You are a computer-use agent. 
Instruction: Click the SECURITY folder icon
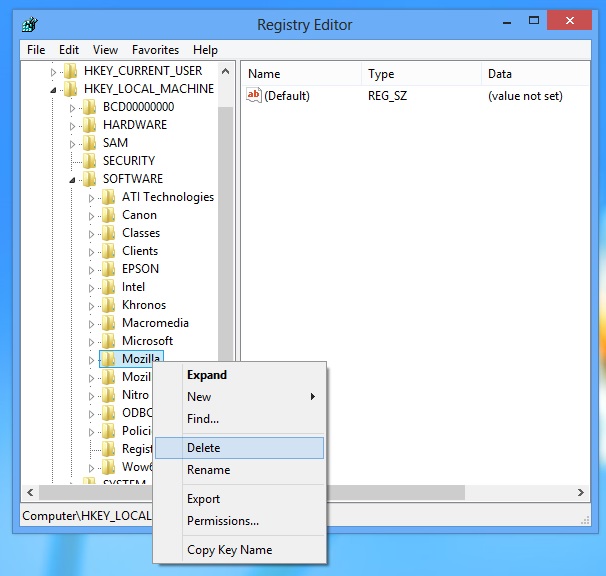pyautogui.click(x=89, y=161)
